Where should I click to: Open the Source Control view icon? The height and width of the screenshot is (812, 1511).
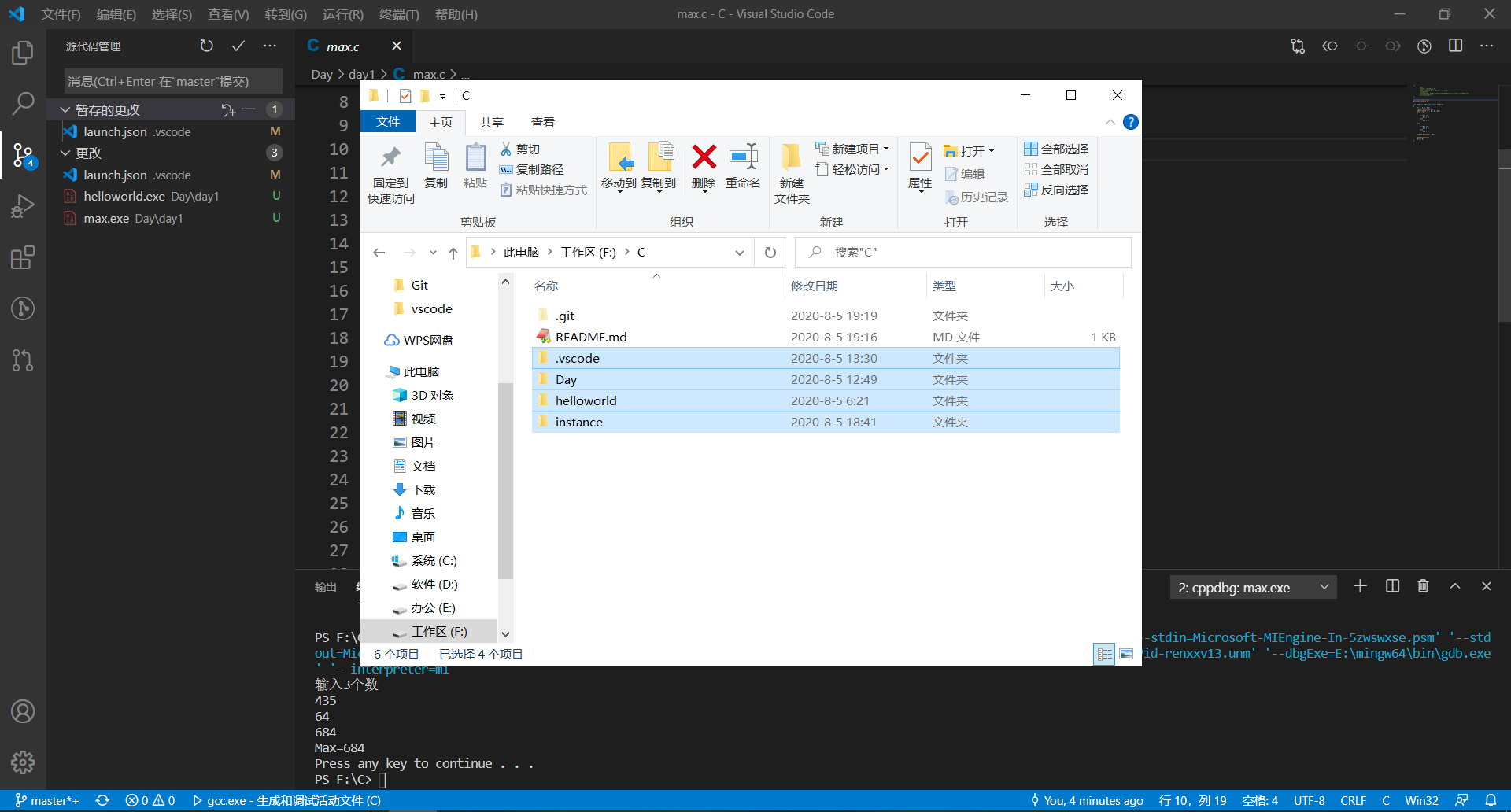[23, 155]
